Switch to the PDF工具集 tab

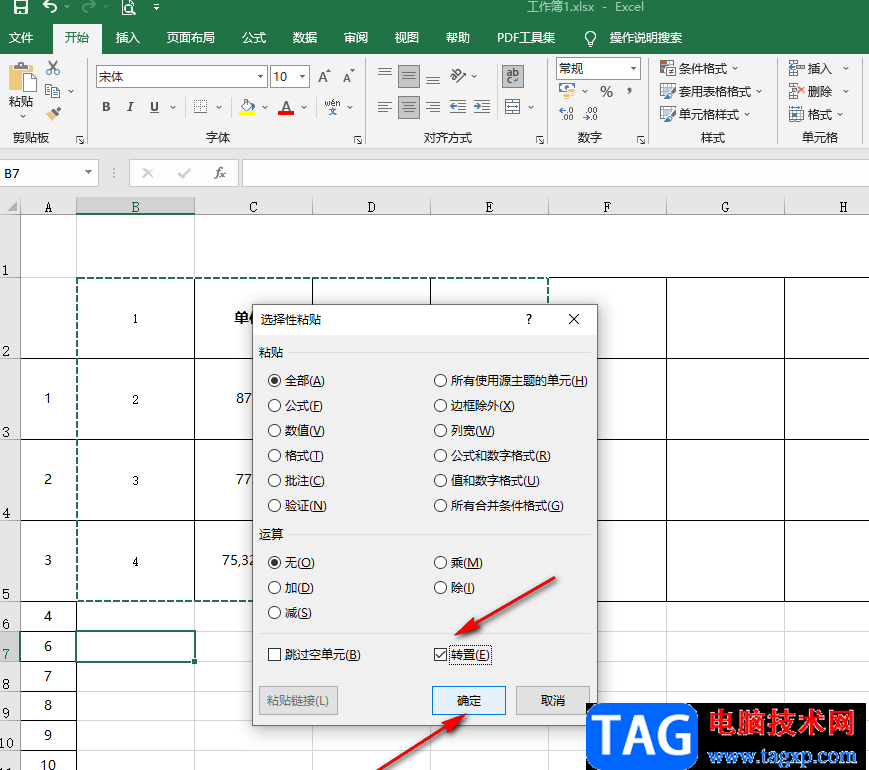tap(526, 38)
